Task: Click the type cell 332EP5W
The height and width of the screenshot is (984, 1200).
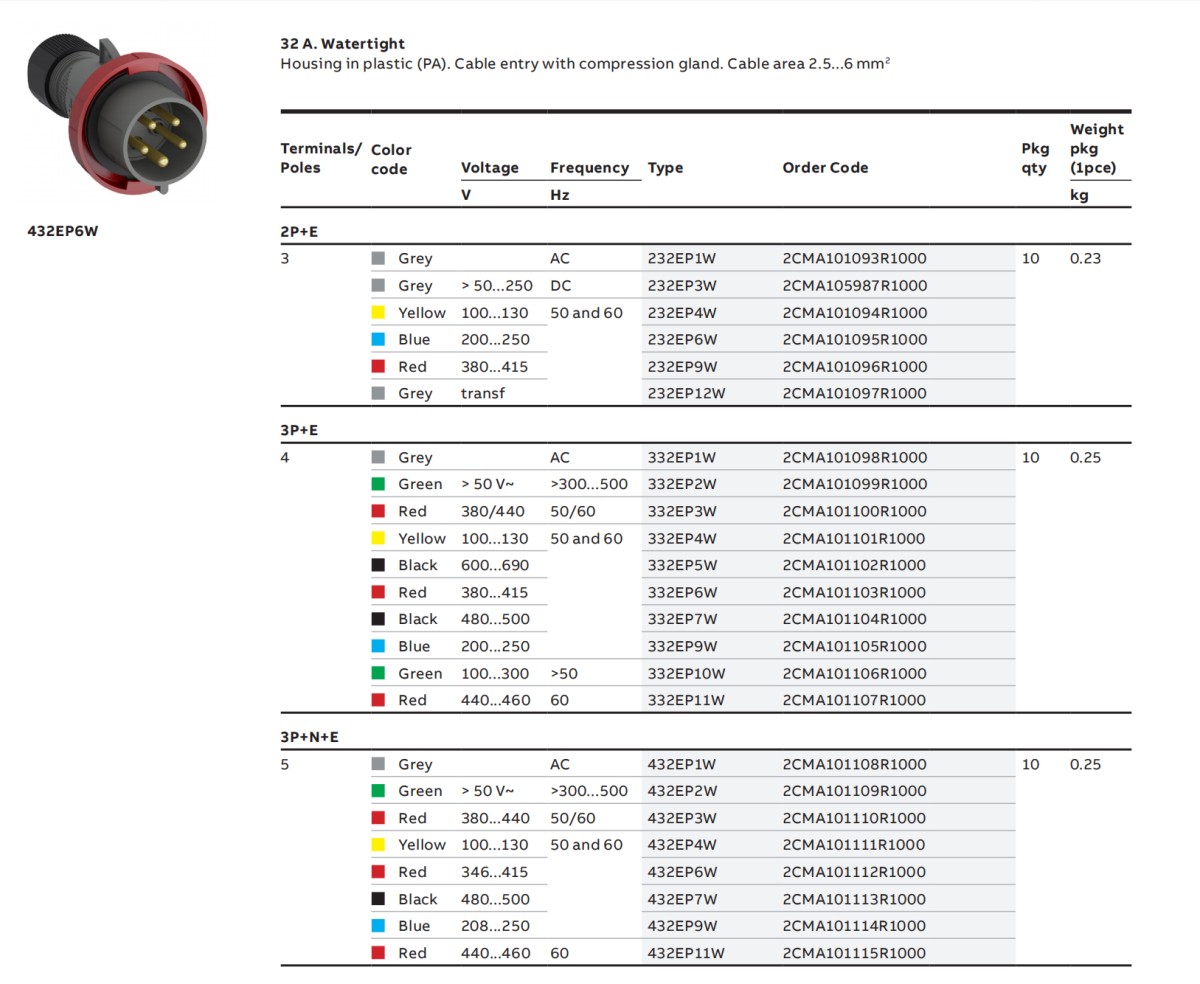Action: [x=682, y=565]
